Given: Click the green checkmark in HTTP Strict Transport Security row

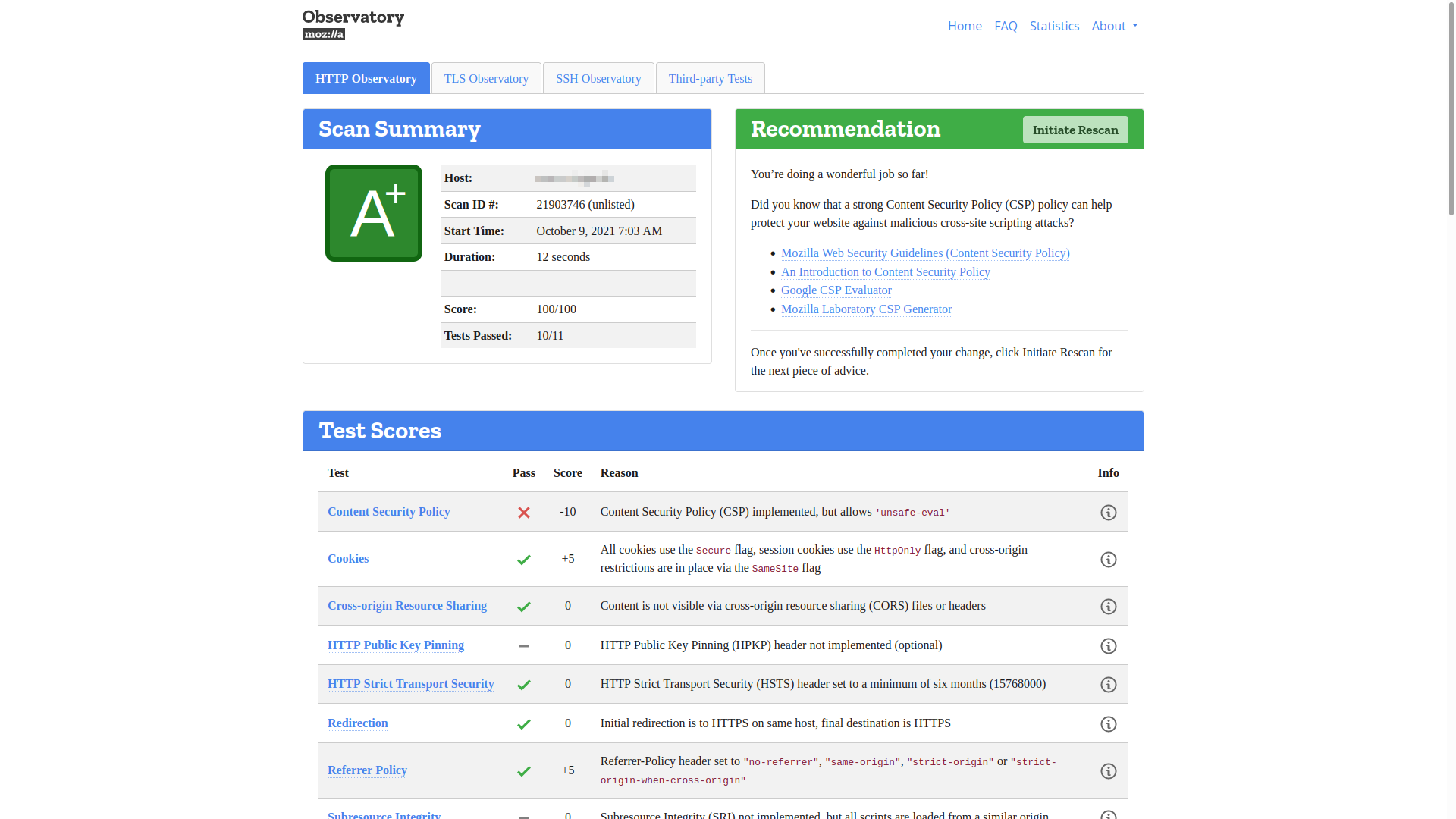Looking at the screenshot, I should [524, 685].
